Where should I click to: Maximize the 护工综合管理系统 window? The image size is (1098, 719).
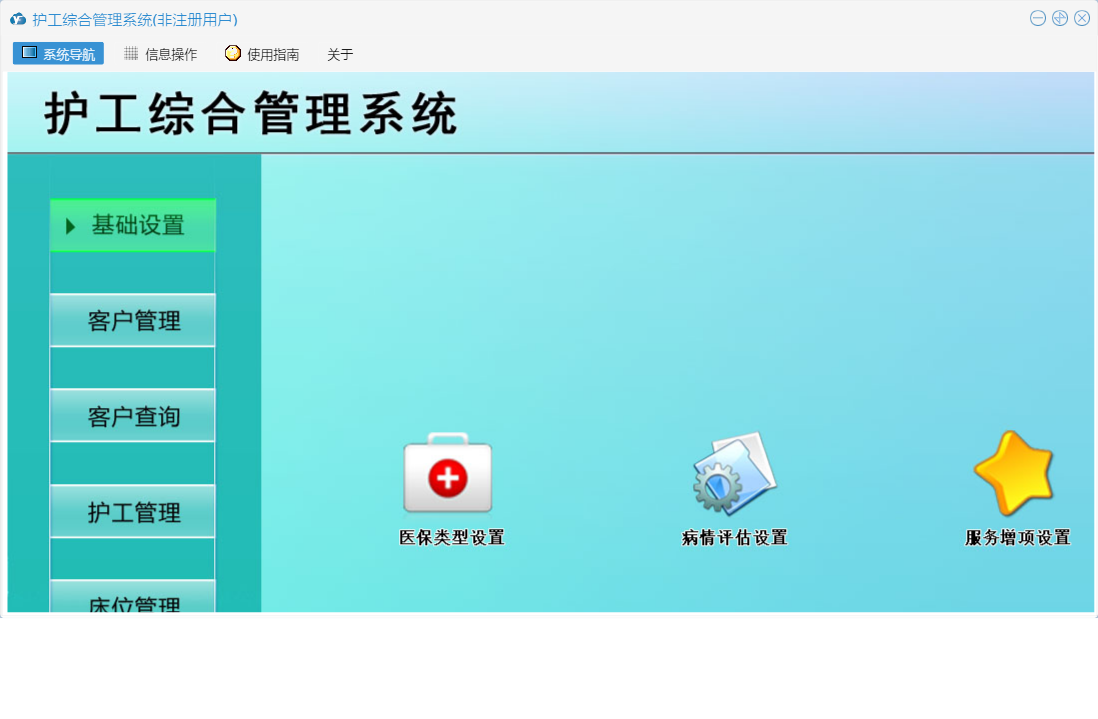coord(1060,18)
